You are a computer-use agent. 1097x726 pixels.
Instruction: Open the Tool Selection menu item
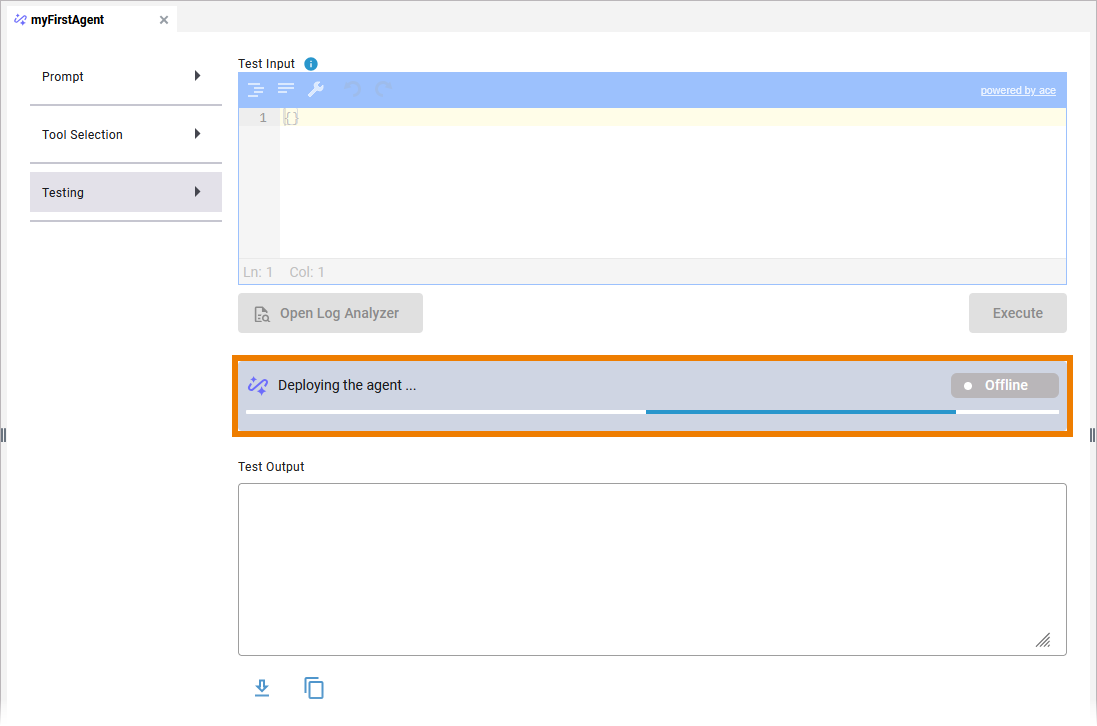click(x=83, y=135)
